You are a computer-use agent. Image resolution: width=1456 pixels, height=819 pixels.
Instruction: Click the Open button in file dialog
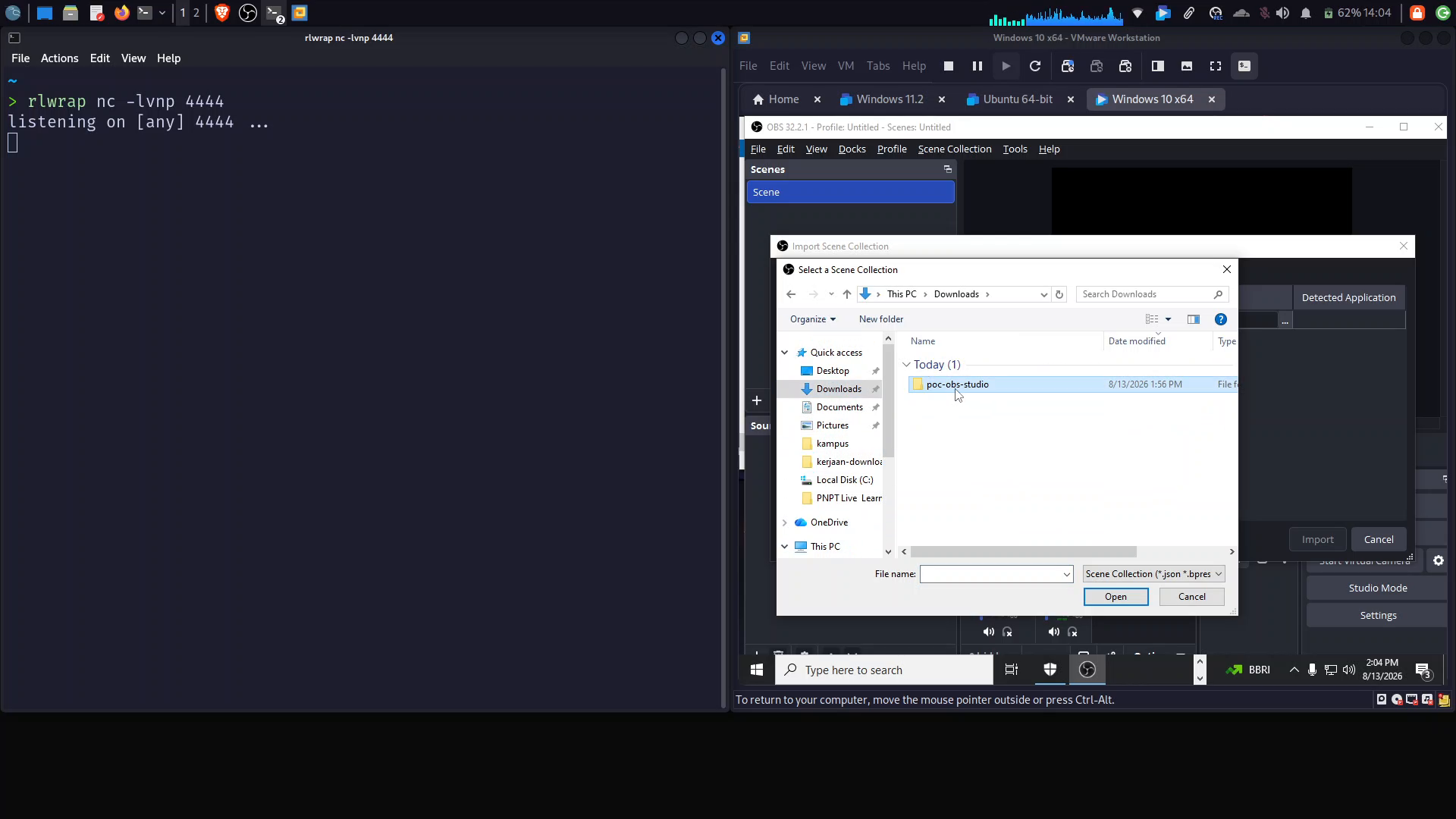point(1116,597)
